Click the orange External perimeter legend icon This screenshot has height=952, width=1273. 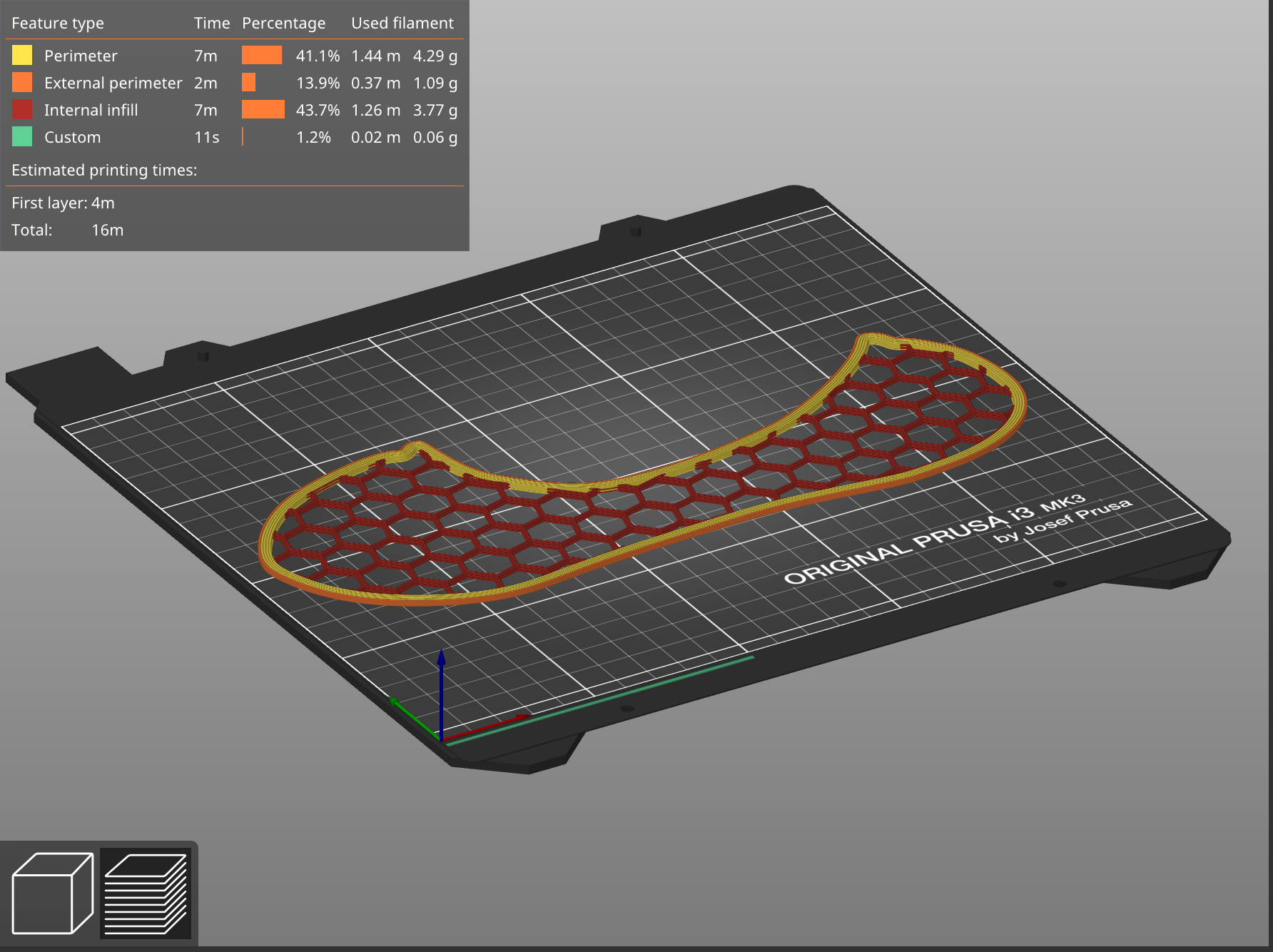click(x=22, y=82)
